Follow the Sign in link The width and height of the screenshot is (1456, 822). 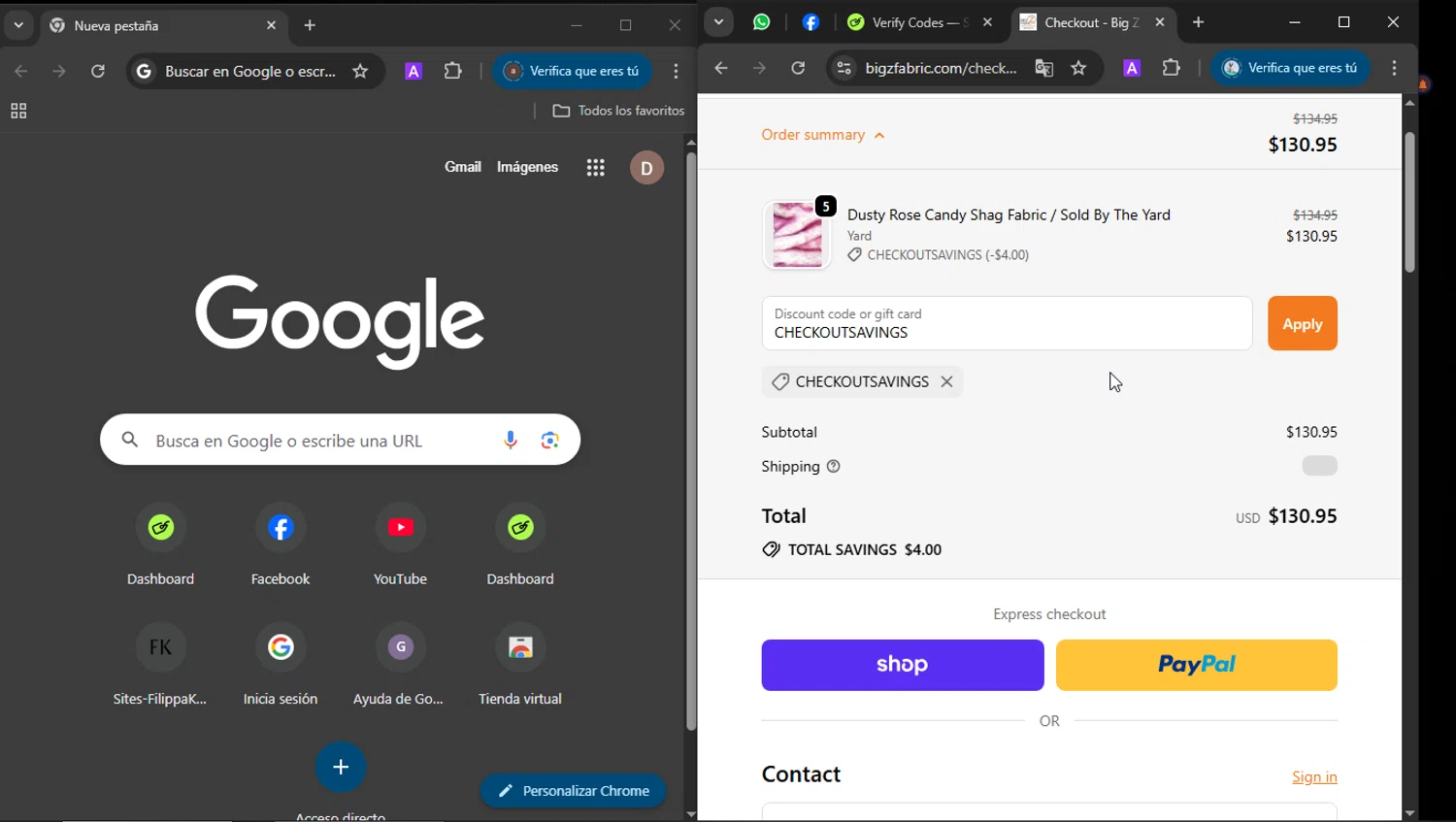pyautogui.click(x=1314, y=776)
